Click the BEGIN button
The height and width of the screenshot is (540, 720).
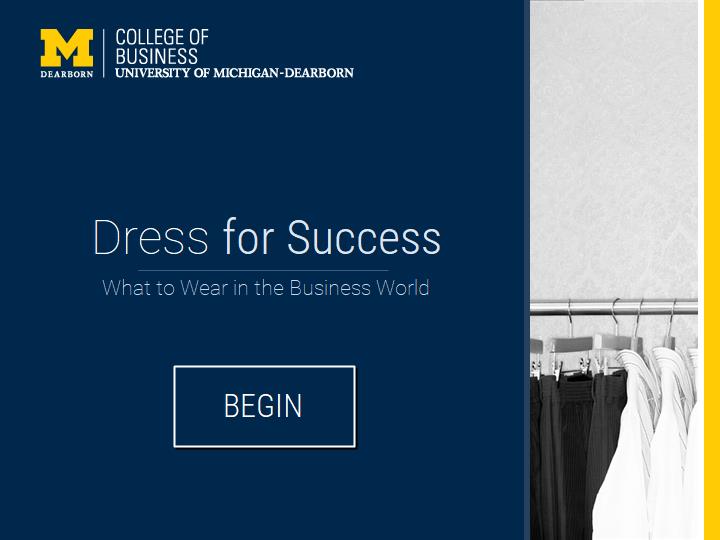264,406
